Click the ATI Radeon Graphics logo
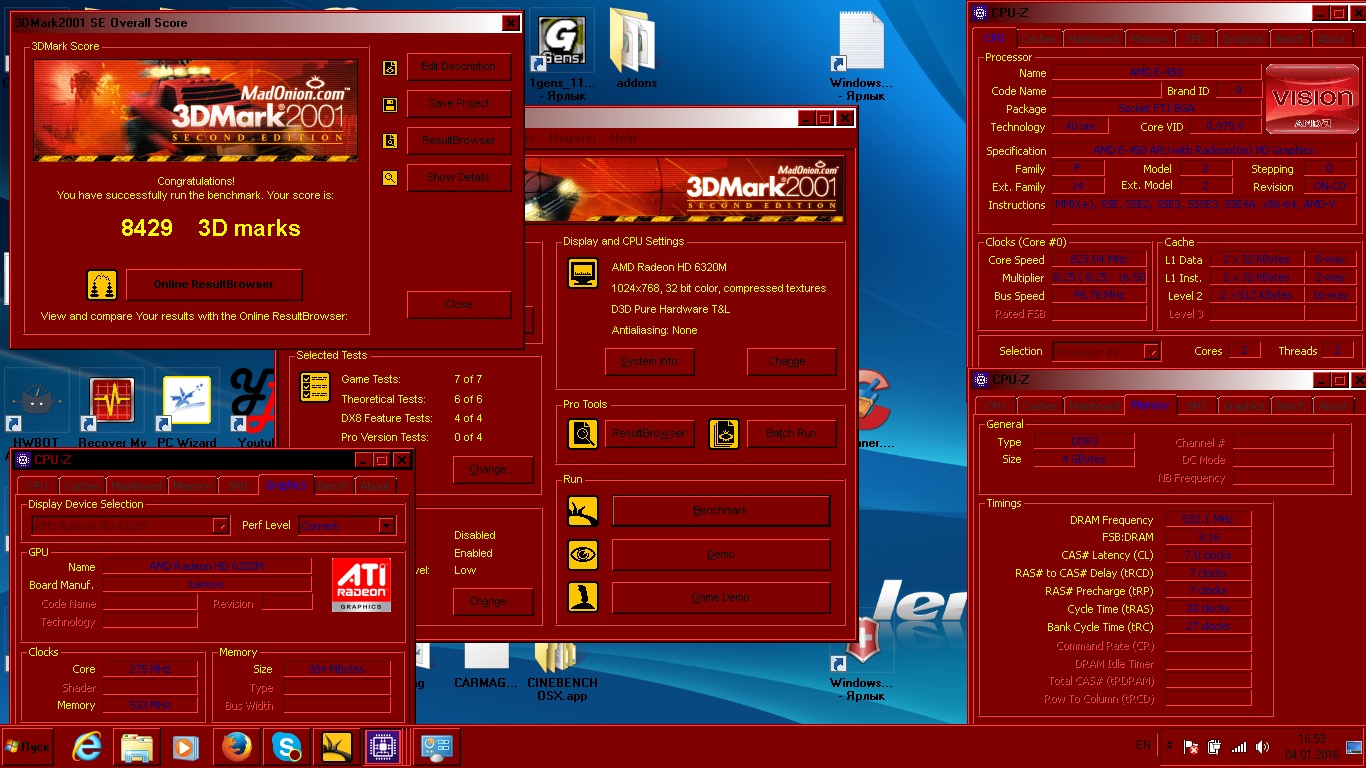The width and height of the screenshot is (1366, 768). pyautogui.click(x=361, y=585)
